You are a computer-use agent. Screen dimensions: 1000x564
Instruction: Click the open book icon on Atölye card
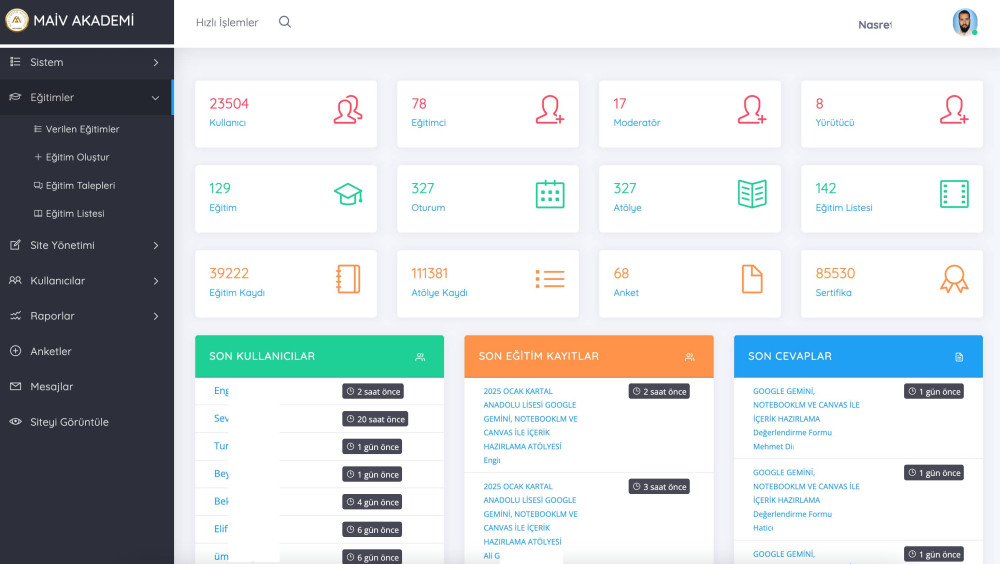click(752, 194)
